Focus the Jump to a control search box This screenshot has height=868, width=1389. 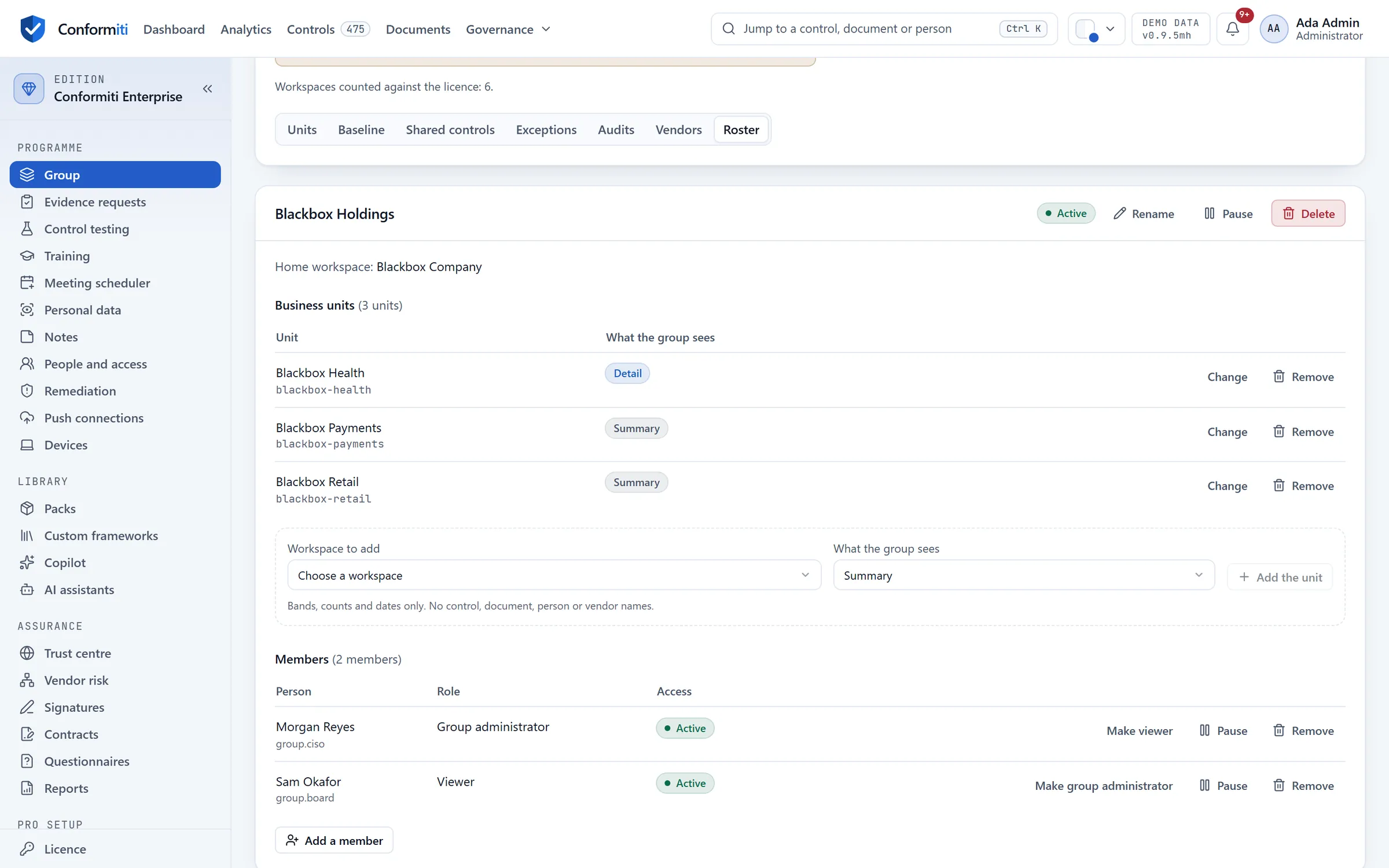884,29
